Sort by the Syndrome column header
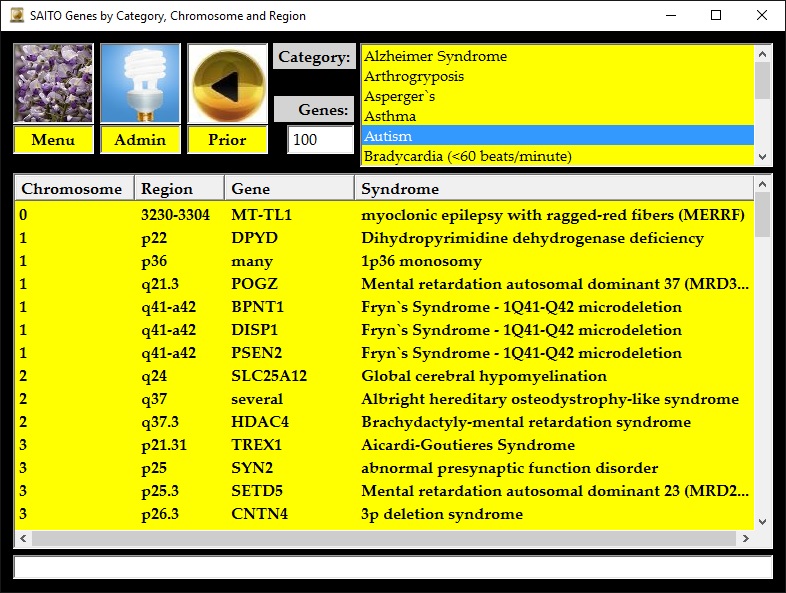 click(x=550, y=188)
